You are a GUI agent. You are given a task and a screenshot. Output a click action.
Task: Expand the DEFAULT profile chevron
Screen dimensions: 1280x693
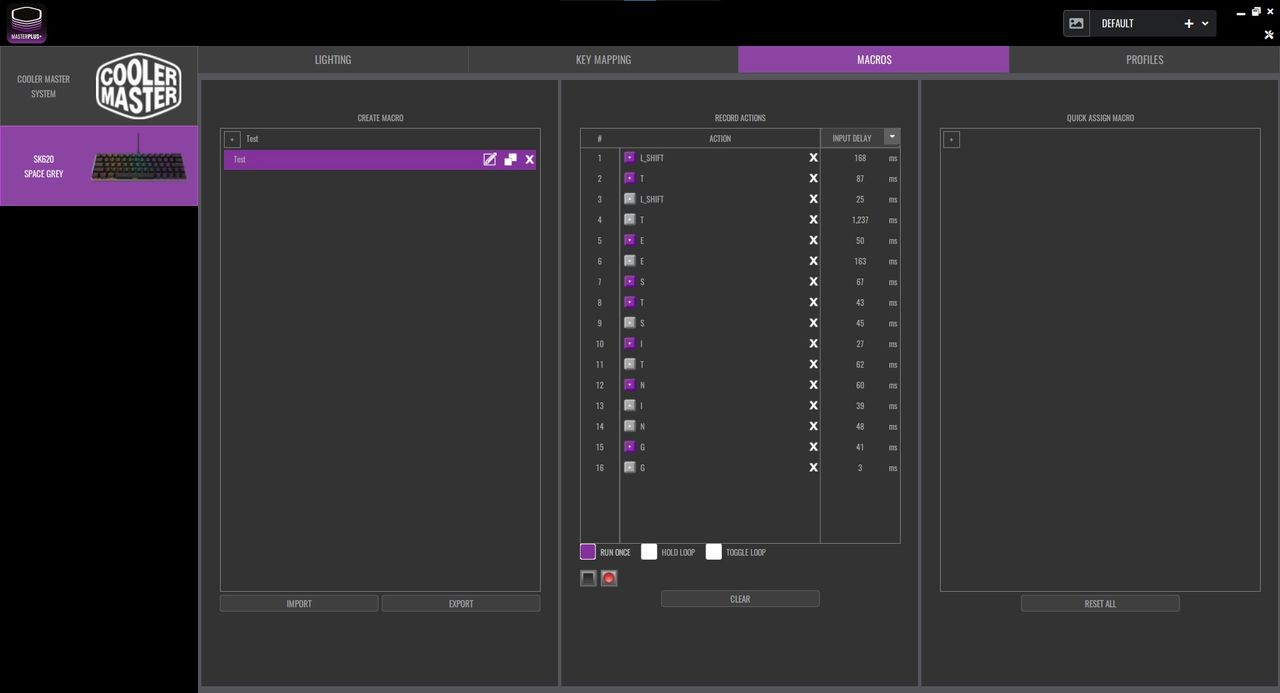[x=1205, y=23]
